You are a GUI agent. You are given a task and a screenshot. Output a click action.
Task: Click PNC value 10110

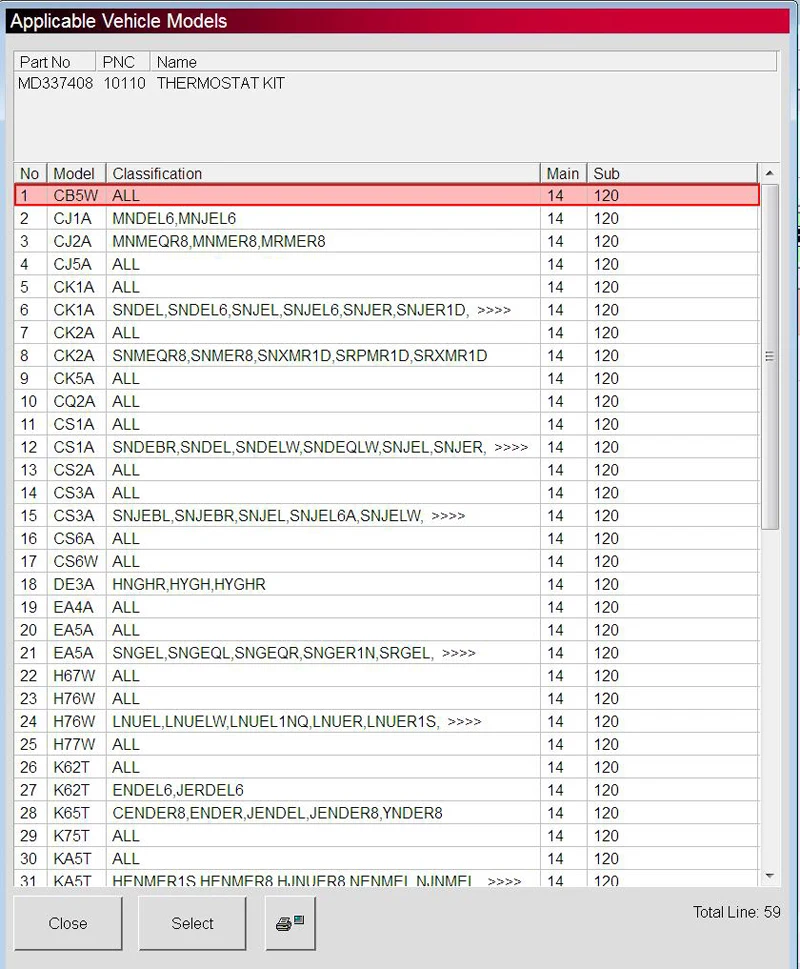124,83
